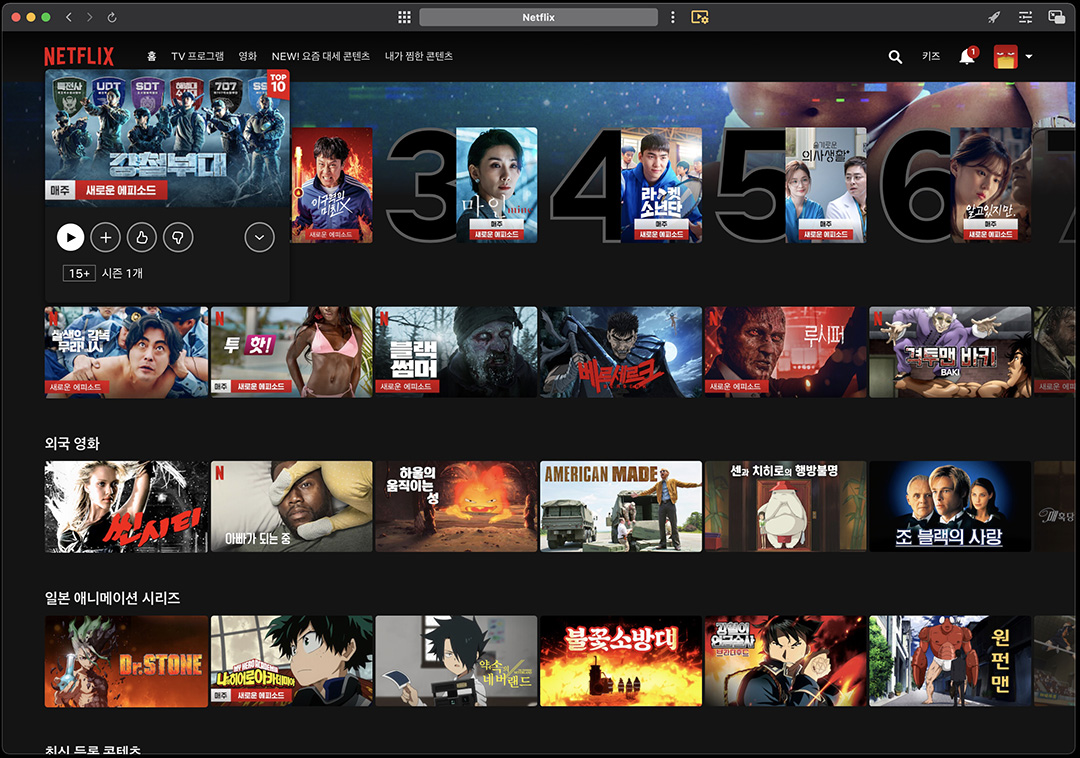Viewport: 1080px width, 758px height.
Task: Select rank 3 마인 poster
Action: coord(497,185)
